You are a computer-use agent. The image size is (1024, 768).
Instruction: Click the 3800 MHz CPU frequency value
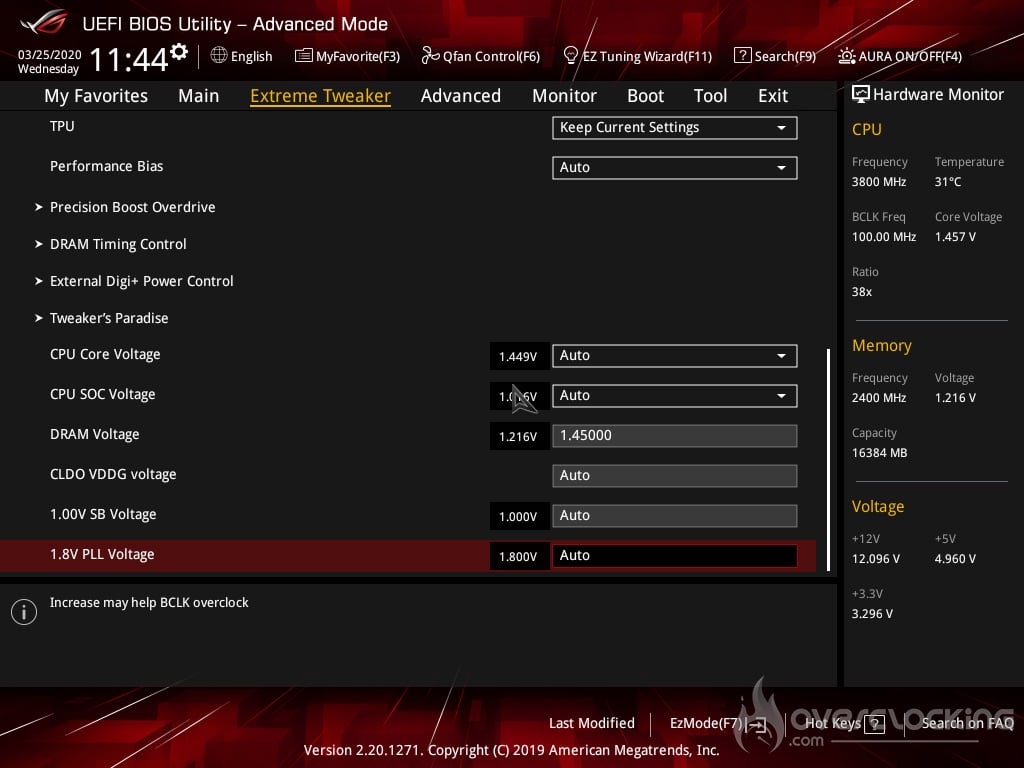pos(879,182)
